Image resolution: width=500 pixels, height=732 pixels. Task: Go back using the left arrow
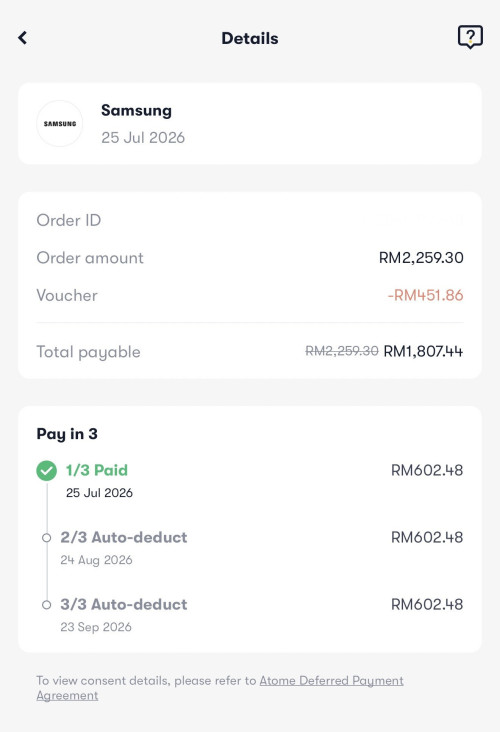point(22,38)
